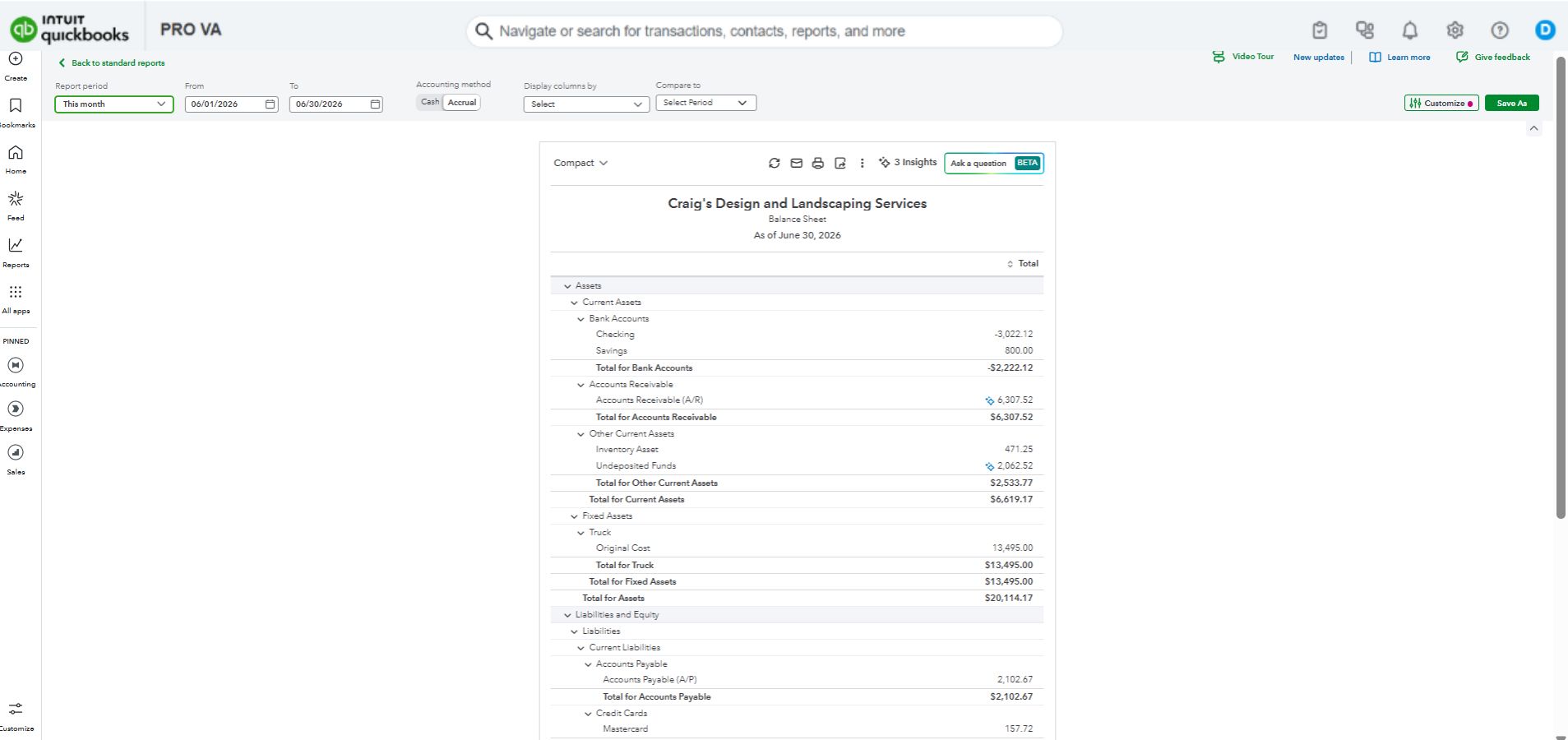Expand the Compact view dropdown
Image resolution: width=1568 pixels, height=740 pixels.
tap(580, 163)
